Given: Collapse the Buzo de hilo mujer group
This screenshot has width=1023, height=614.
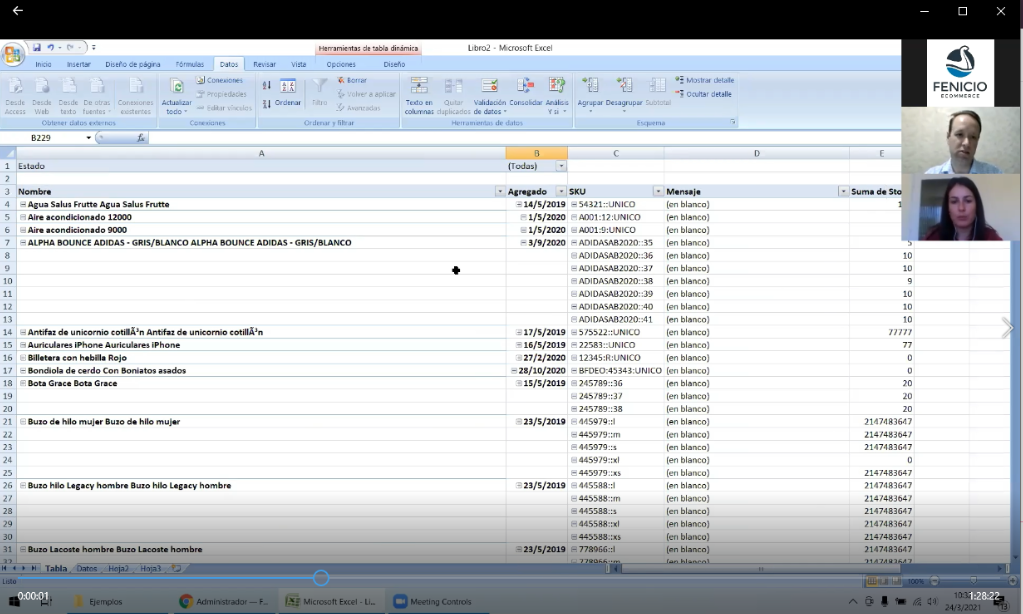Looking at the screenshot, I should 23,422.
